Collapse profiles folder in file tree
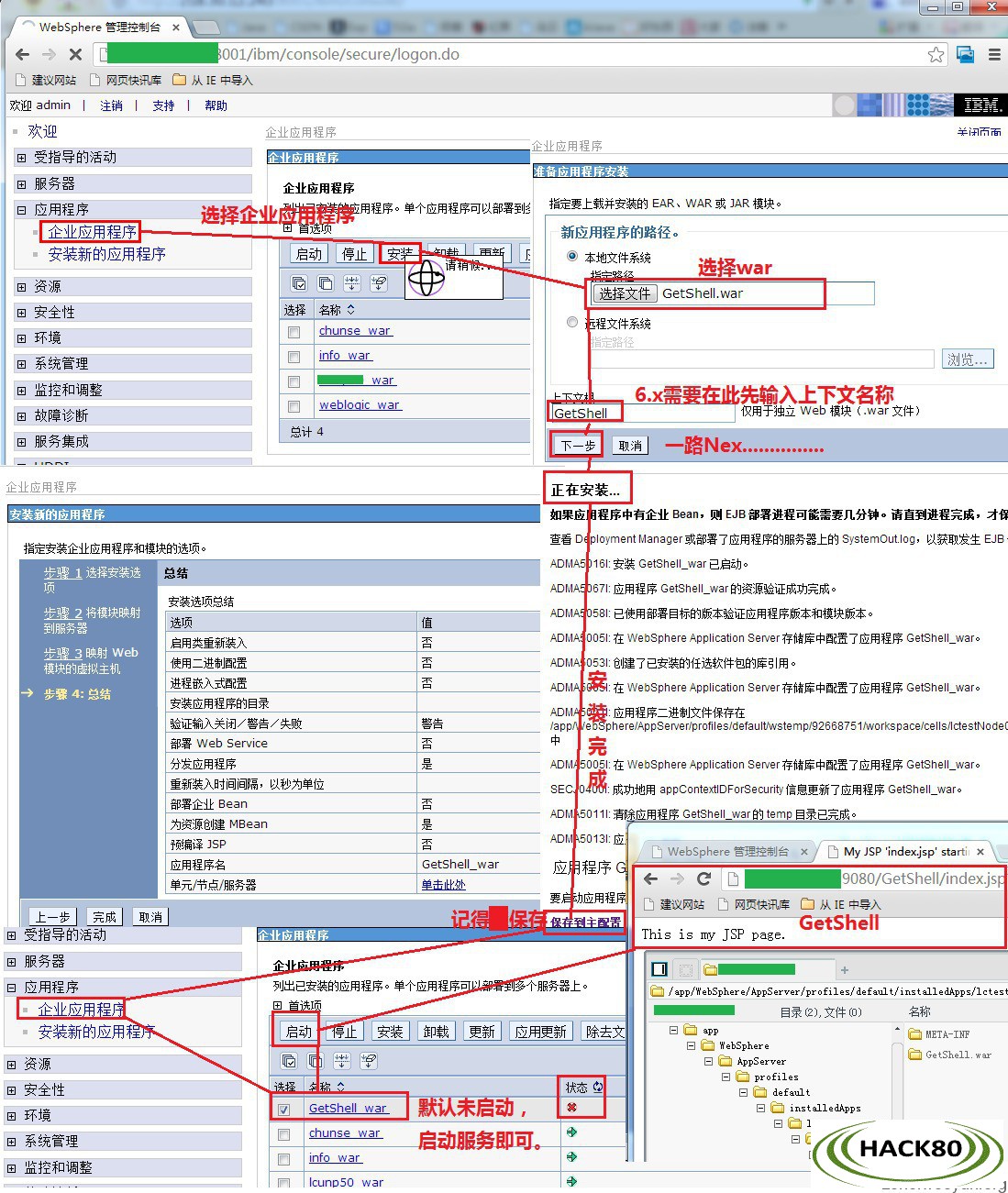The width and height of the screenshot is (1008, 1193). coord(726,1077)
